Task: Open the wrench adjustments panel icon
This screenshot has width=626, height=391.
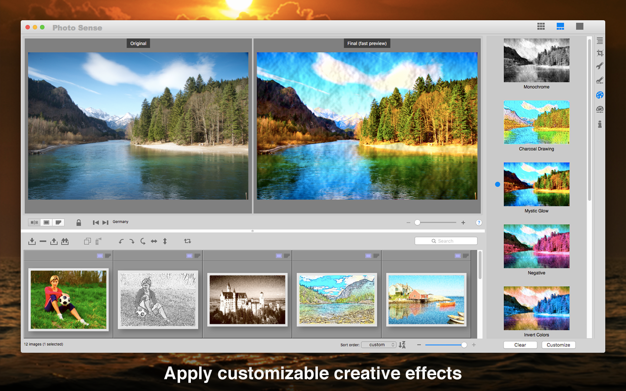Action: [600, 66]
